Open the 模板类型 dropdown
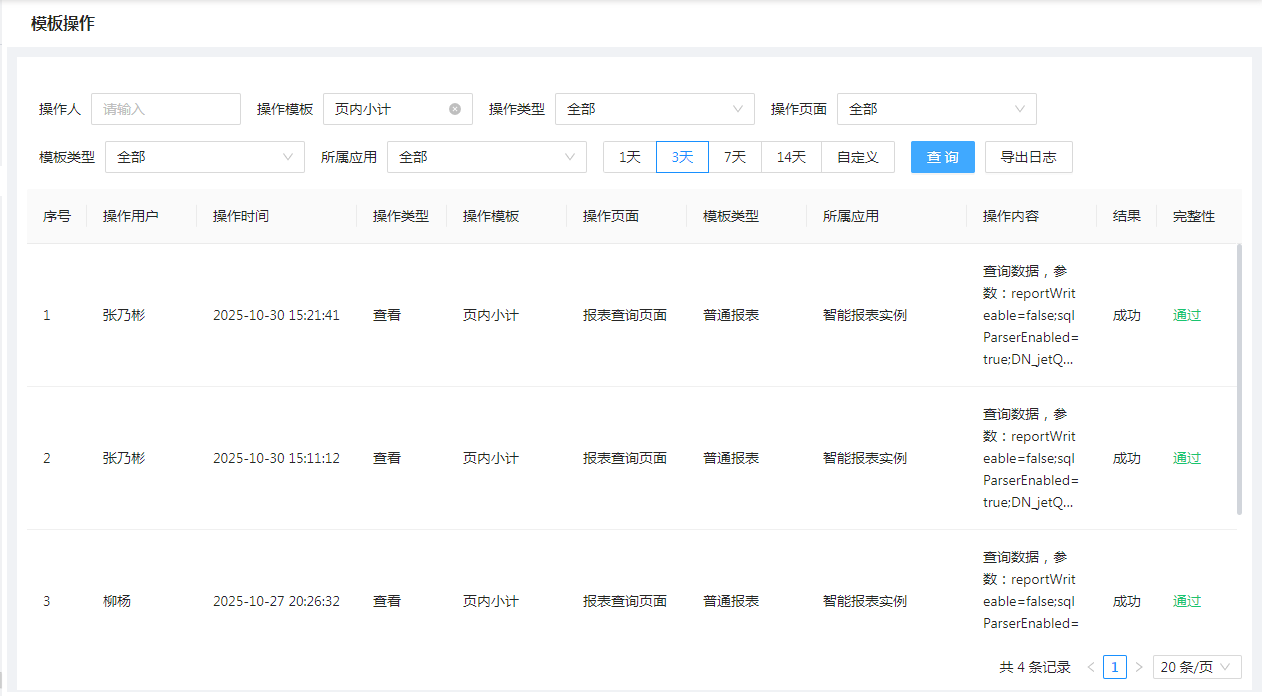 pyautogui.click(x=204, y=157)
